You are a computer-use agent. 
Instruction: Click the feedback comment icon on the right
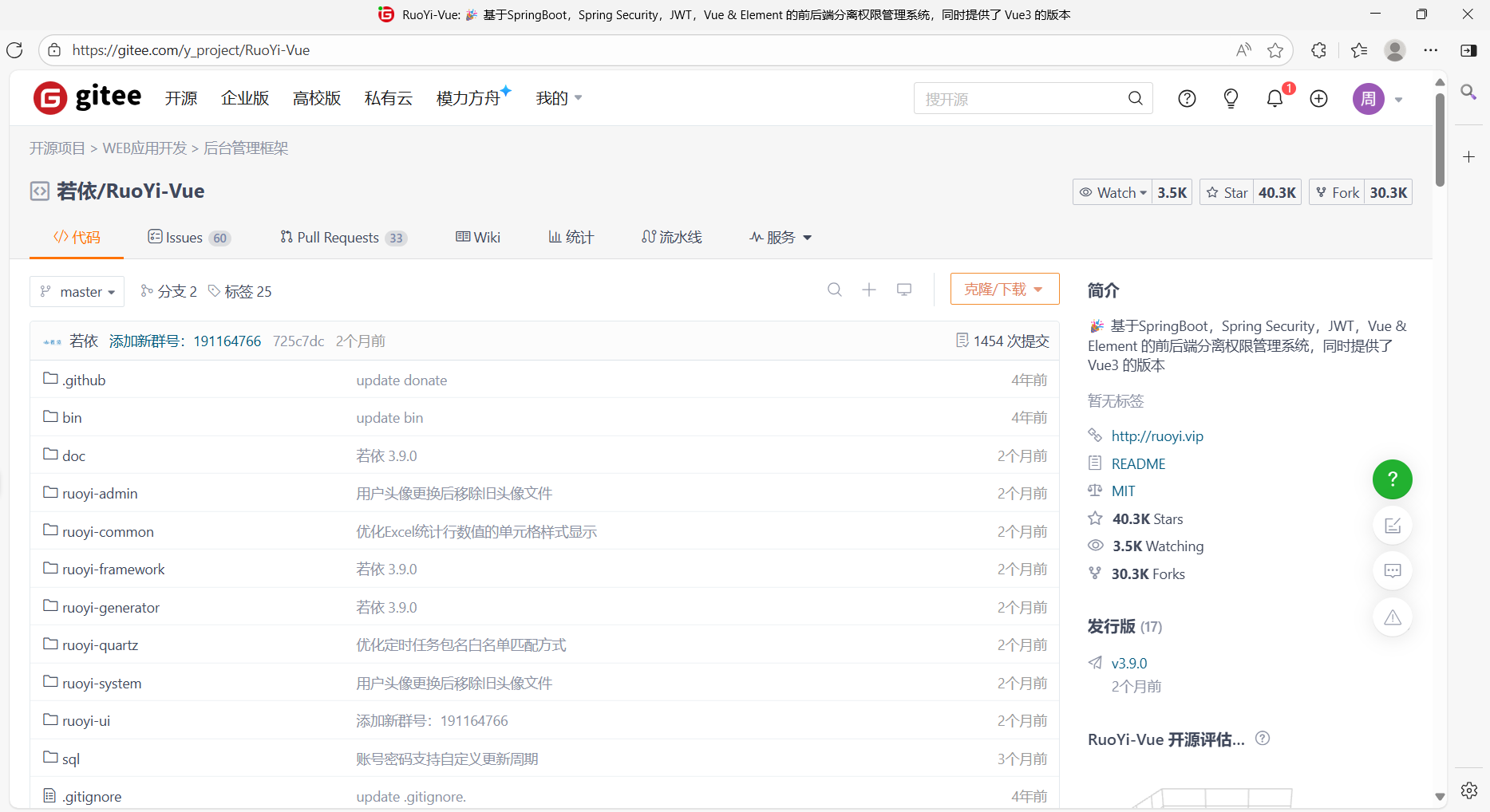[1392, 570]
